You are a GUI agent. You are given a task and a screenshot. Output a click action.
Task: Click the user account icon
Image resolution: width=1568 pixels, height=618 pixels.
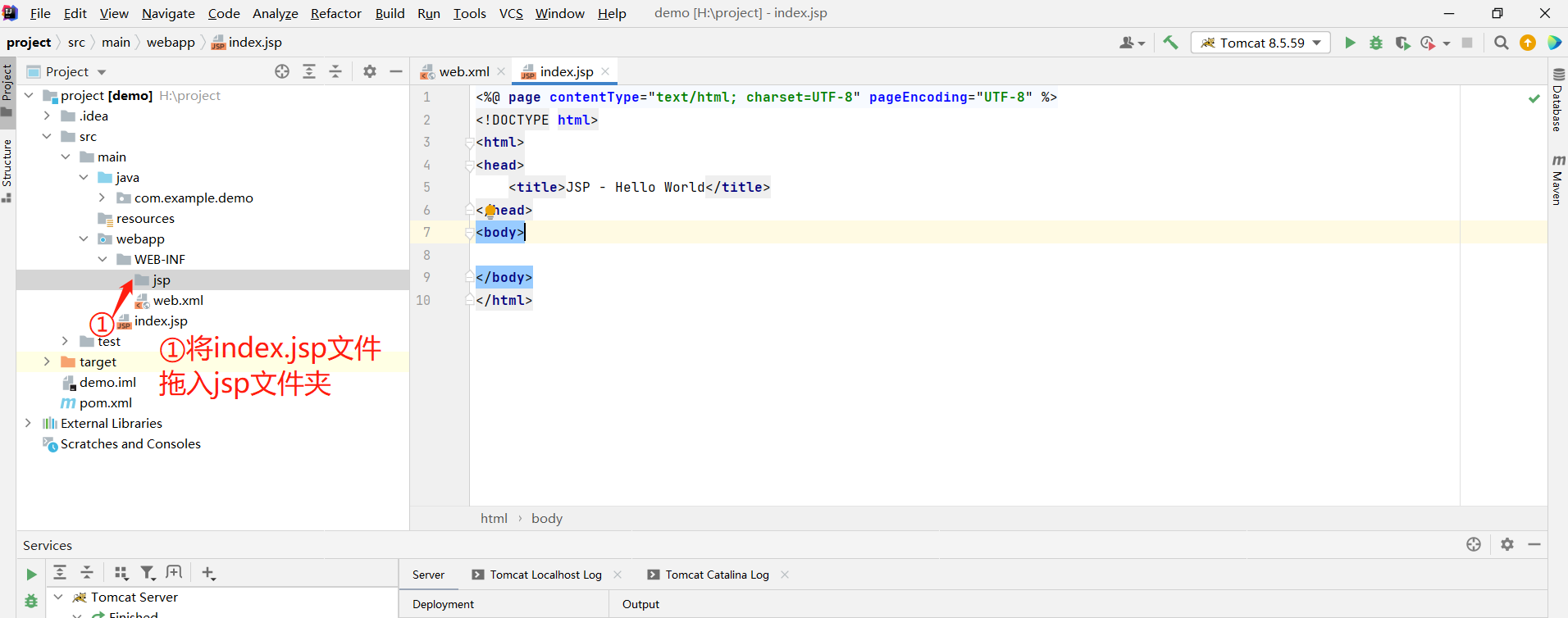tap(1132, 43)
